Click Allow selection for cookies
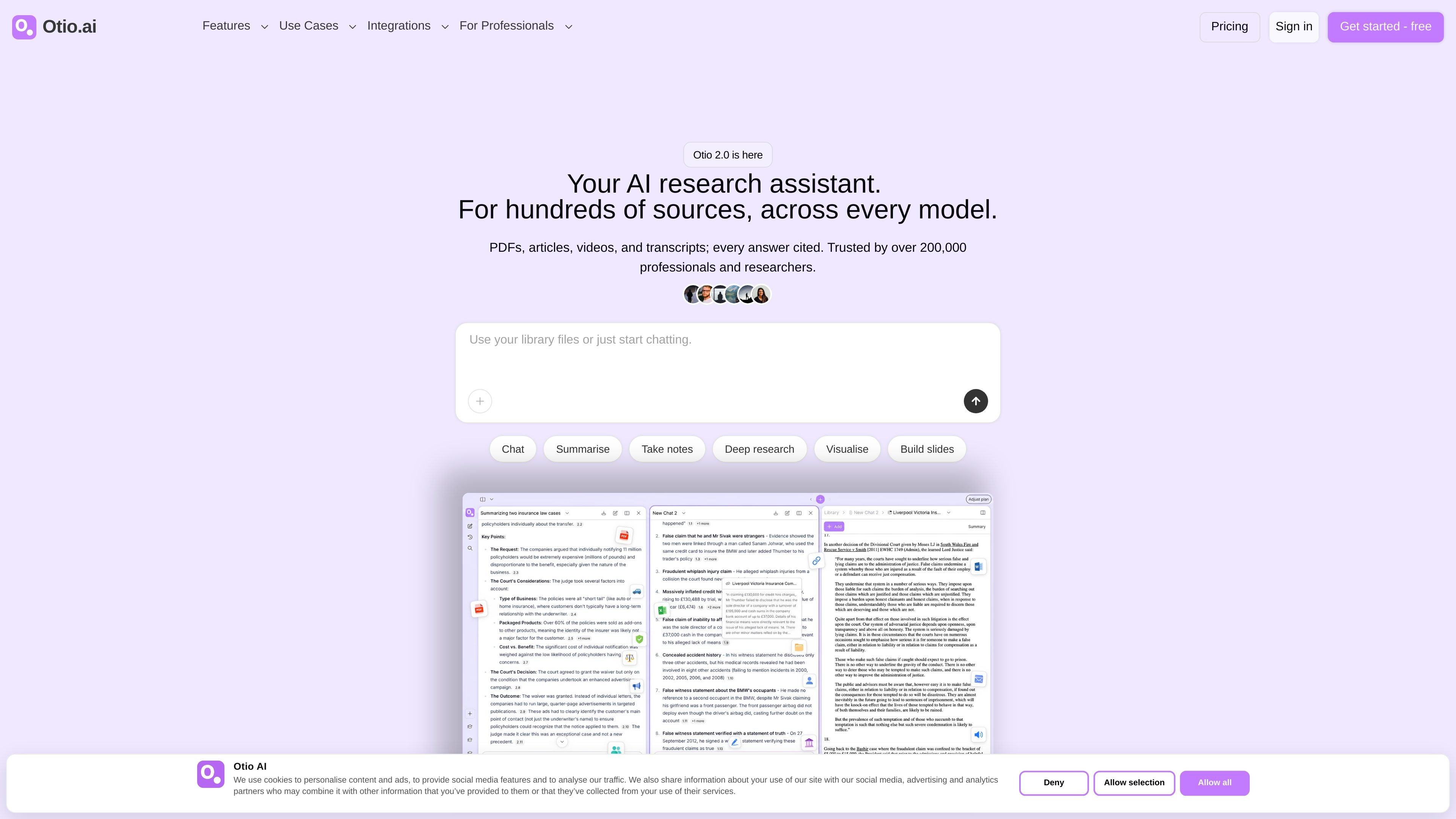Image resolution: width=1456 pixels, height=819 pixels. [x=1134, y=783]
